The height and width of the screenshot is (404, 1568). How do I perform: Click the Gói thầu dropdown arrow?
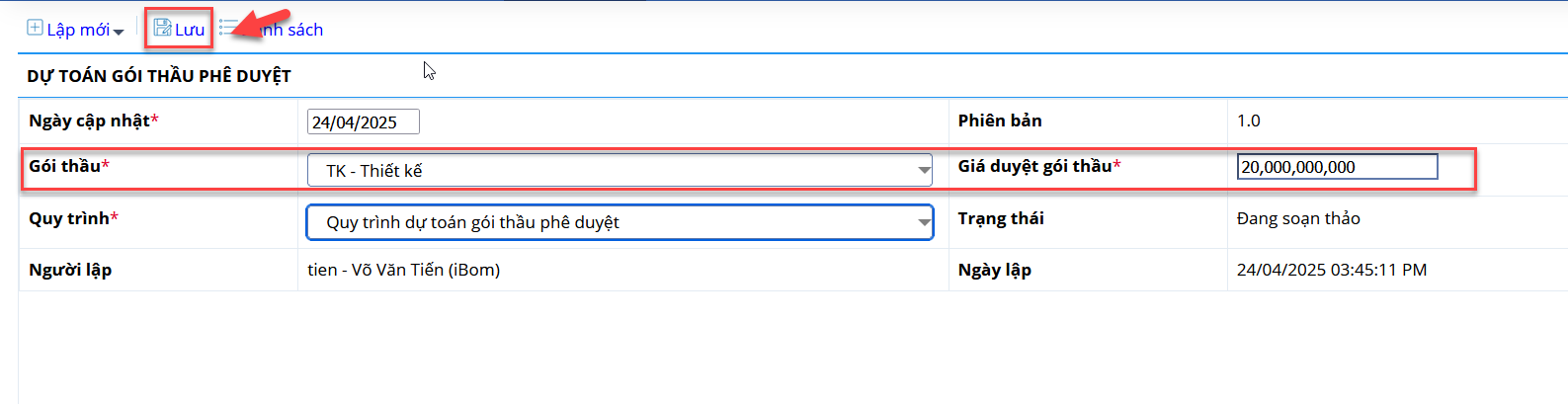tap(924, 171)
